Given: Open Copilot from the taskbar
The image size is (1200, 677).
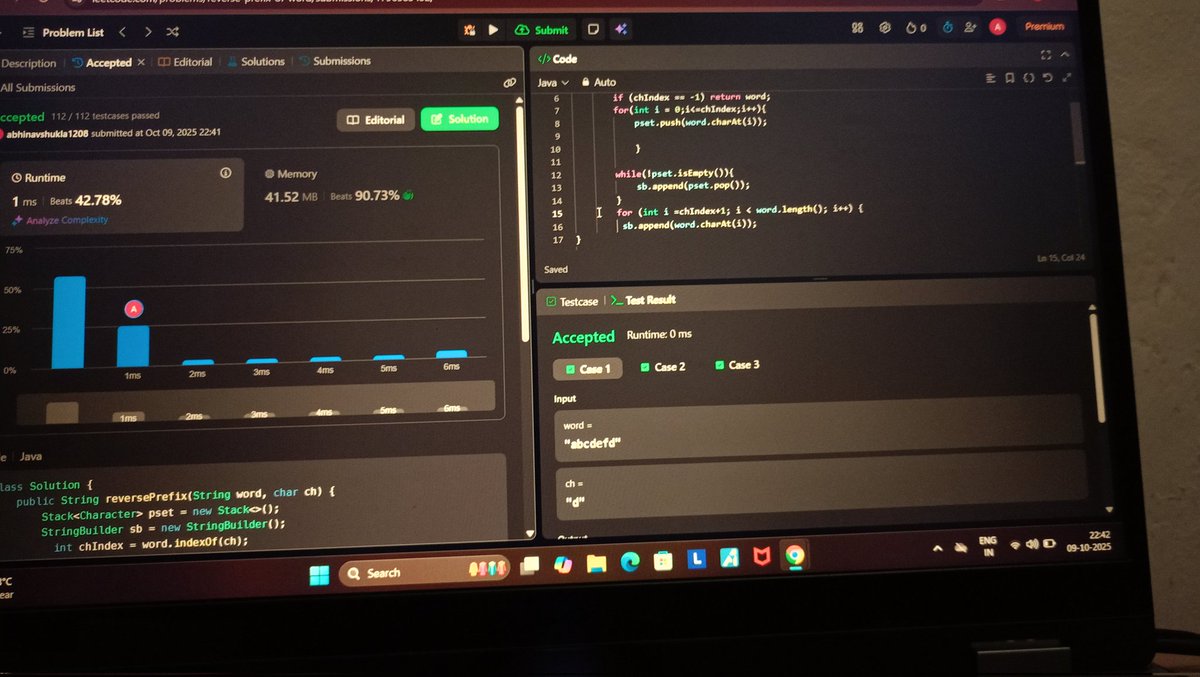Looking at the screenshot, I should [x=562, y=564].
